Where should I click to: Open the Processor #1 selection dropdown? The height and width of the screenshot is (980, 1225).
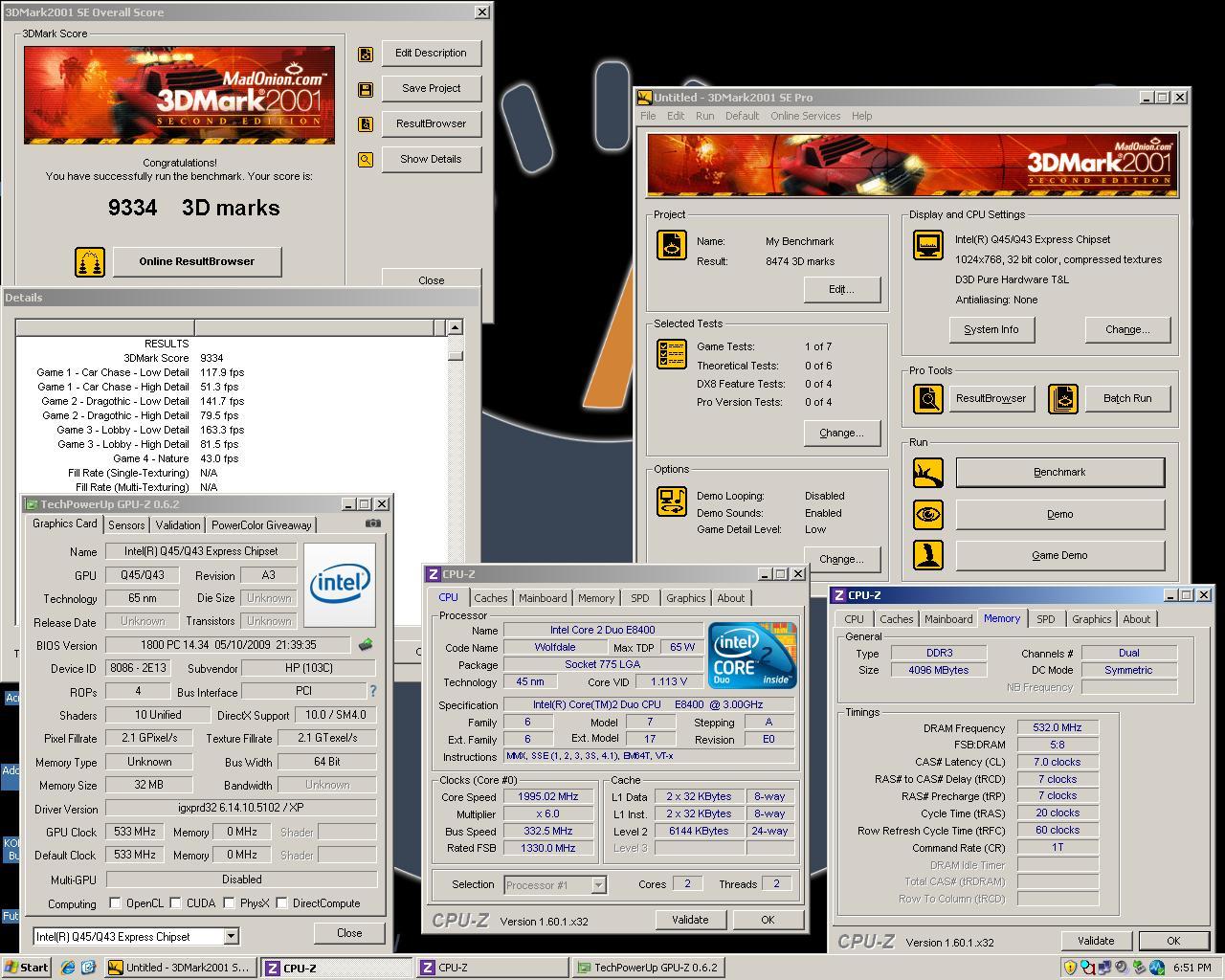click(598, 884)
